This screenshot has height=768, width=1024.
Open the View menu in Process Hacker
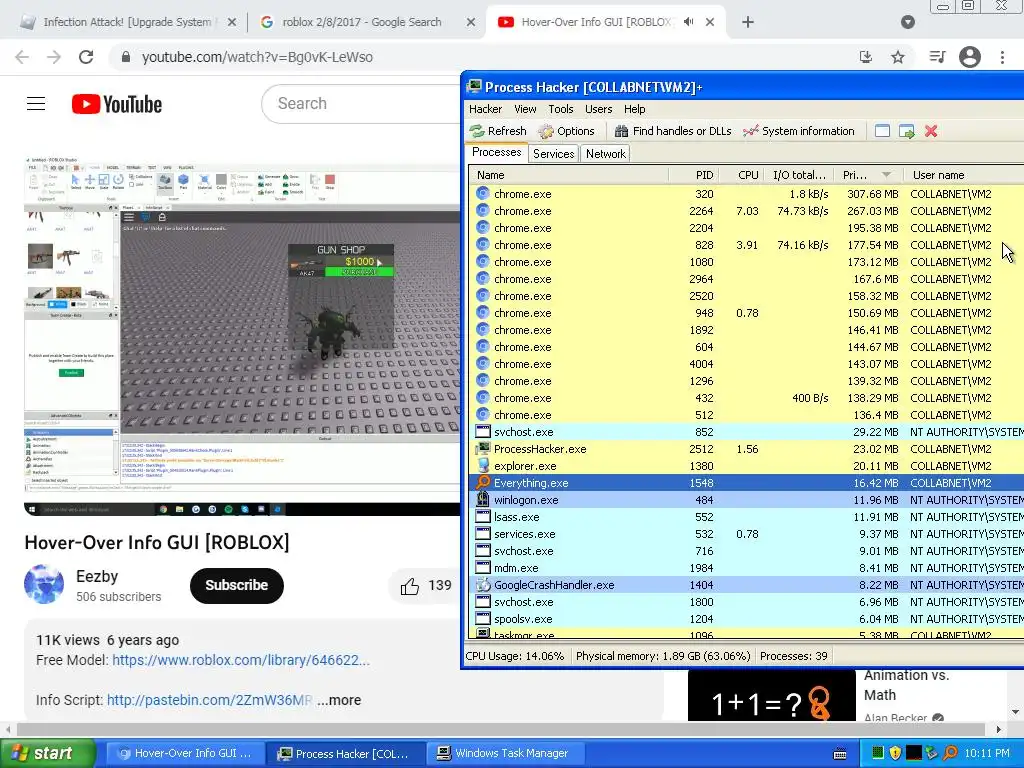(525, 109)
